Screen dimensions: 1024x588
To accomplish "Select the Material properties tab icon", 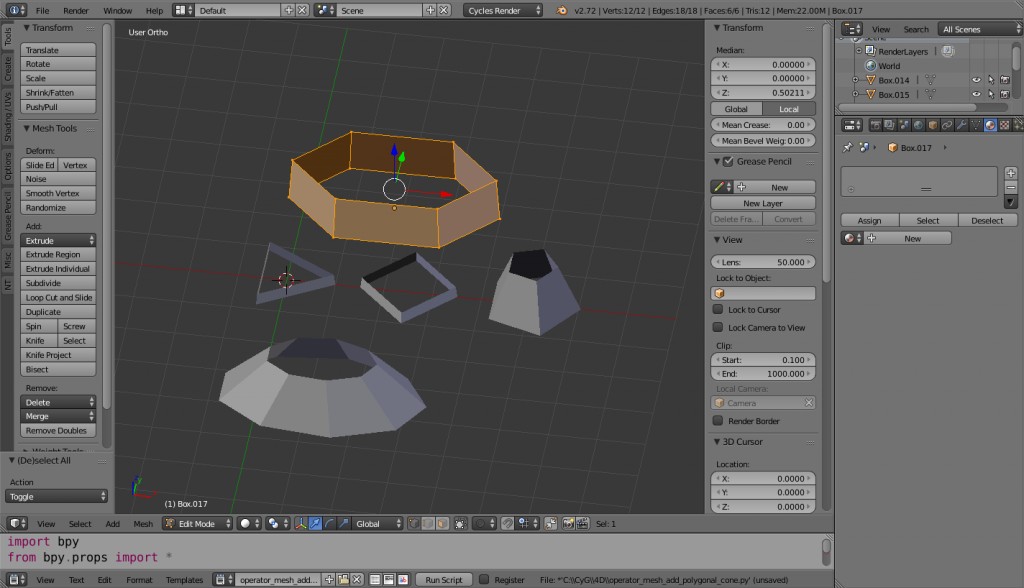I will click(989, 124).
